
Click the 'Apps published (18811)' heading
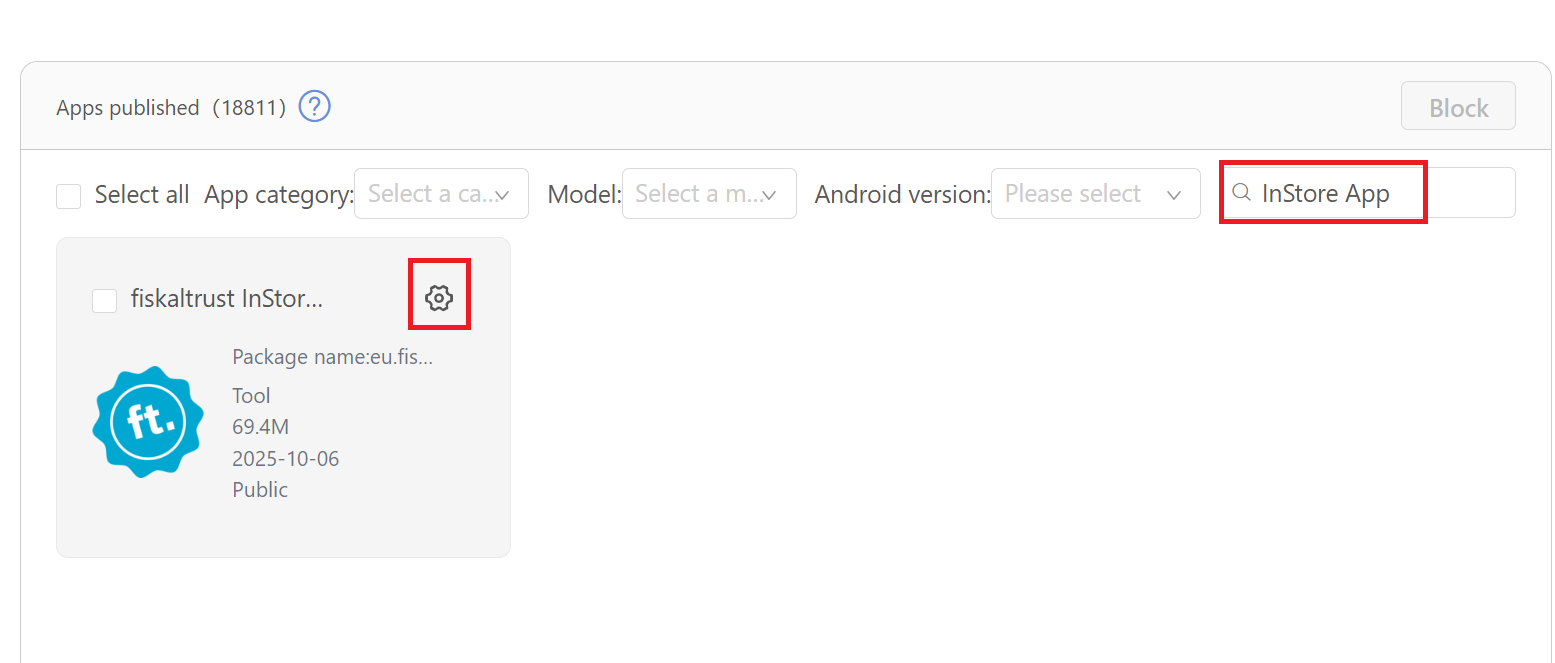click(171, 107)
